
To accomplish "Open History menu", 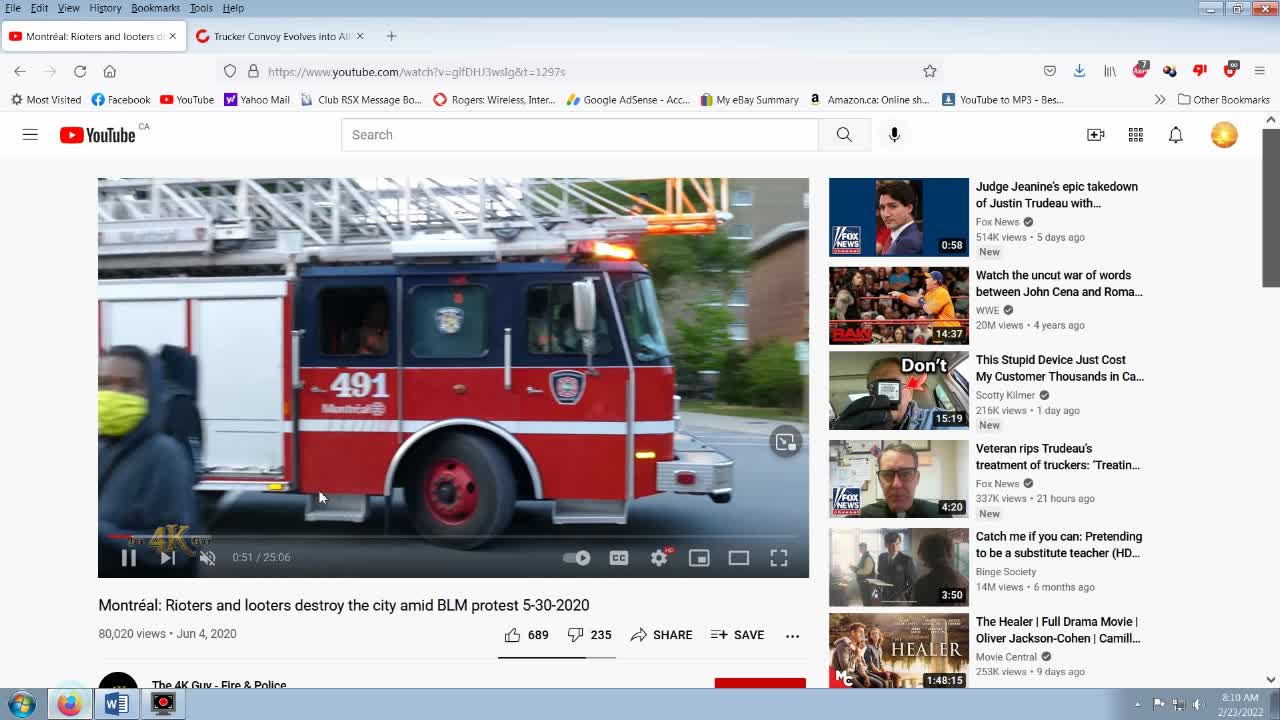I will pyautogui.click(x=105, y=8).
